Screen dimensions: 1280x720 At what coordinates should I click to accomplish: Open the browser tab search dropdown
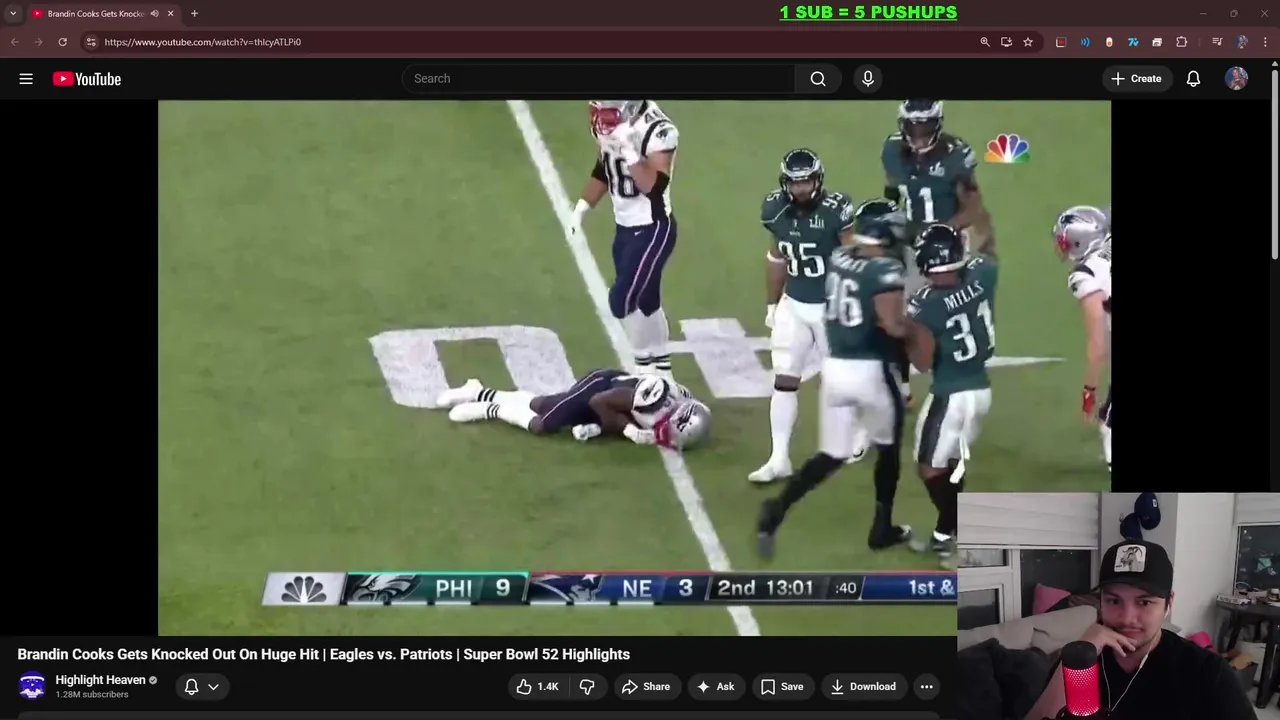[13, 13]
